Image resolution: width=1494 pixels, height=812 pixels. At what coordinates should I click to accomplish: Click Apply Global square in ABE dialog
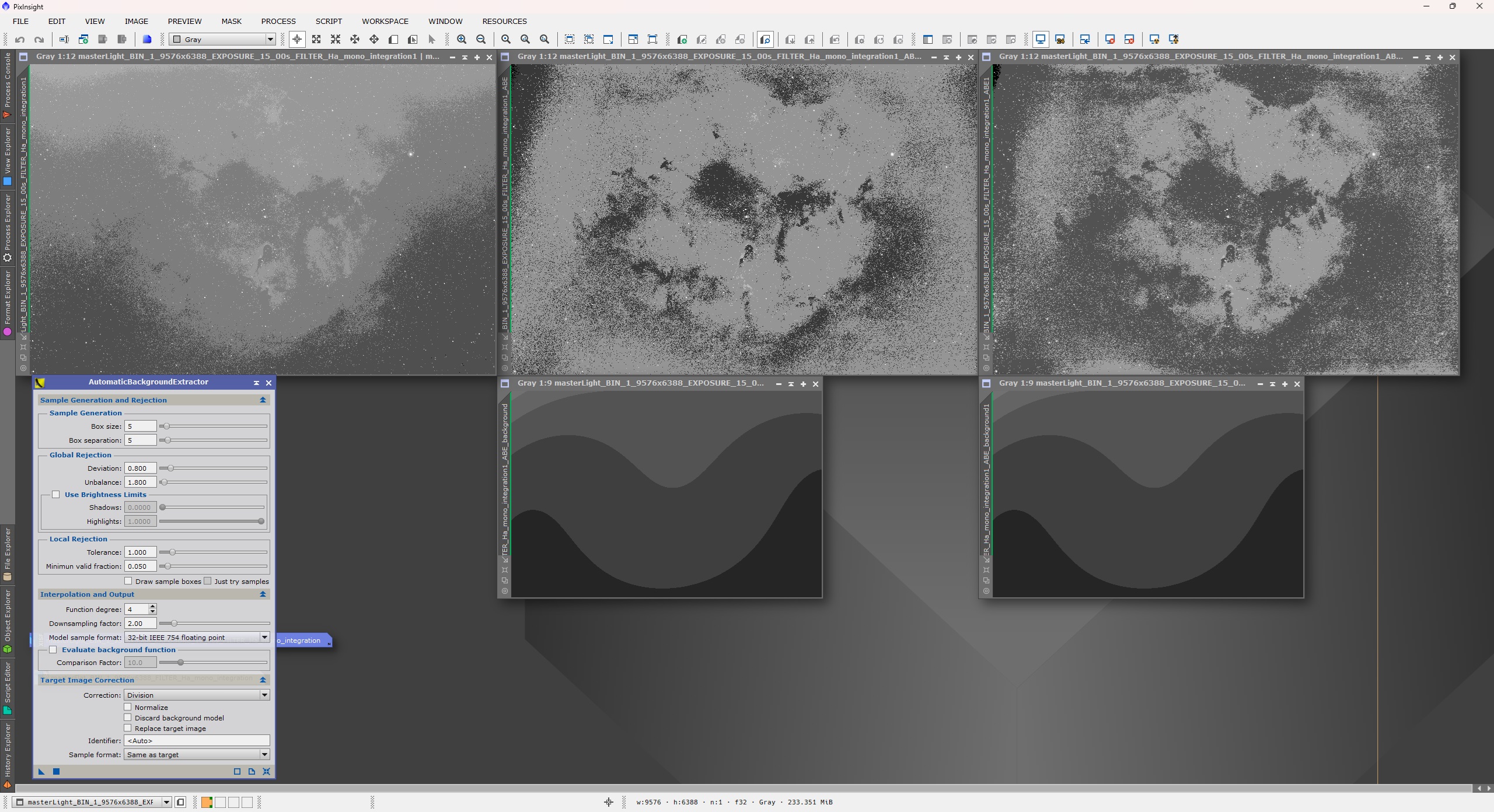[x=57, y=771]
